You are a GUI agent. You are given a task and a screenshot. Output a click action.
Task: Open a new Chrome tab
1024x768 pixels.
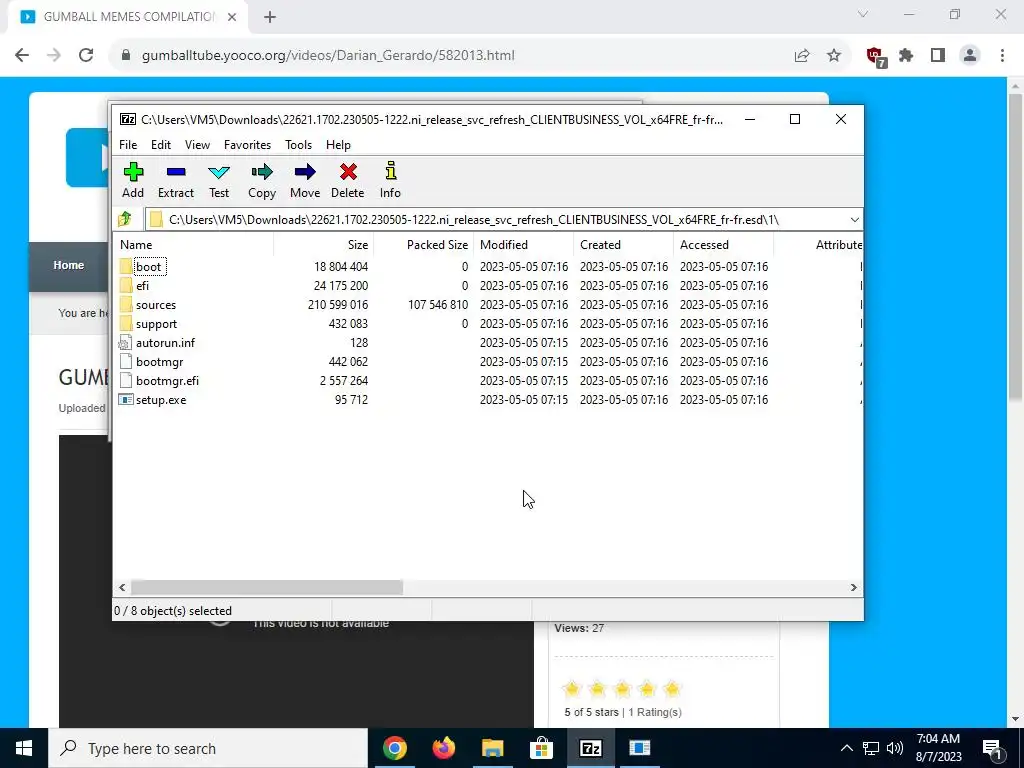coord(270,18)
